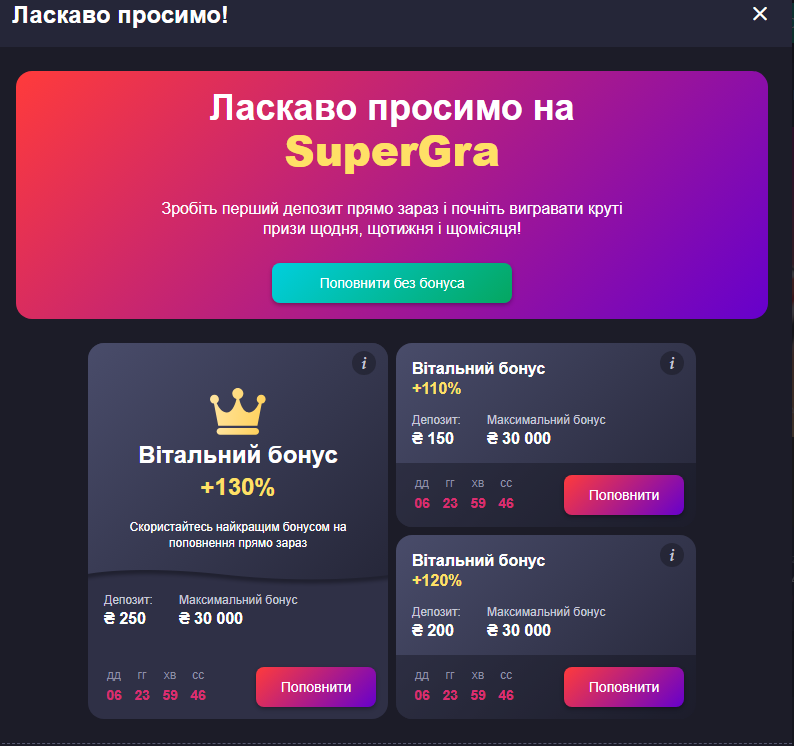Open info icon on +120% bonus card
Viewport: 794px width, 746px height.
click(671, 555)
